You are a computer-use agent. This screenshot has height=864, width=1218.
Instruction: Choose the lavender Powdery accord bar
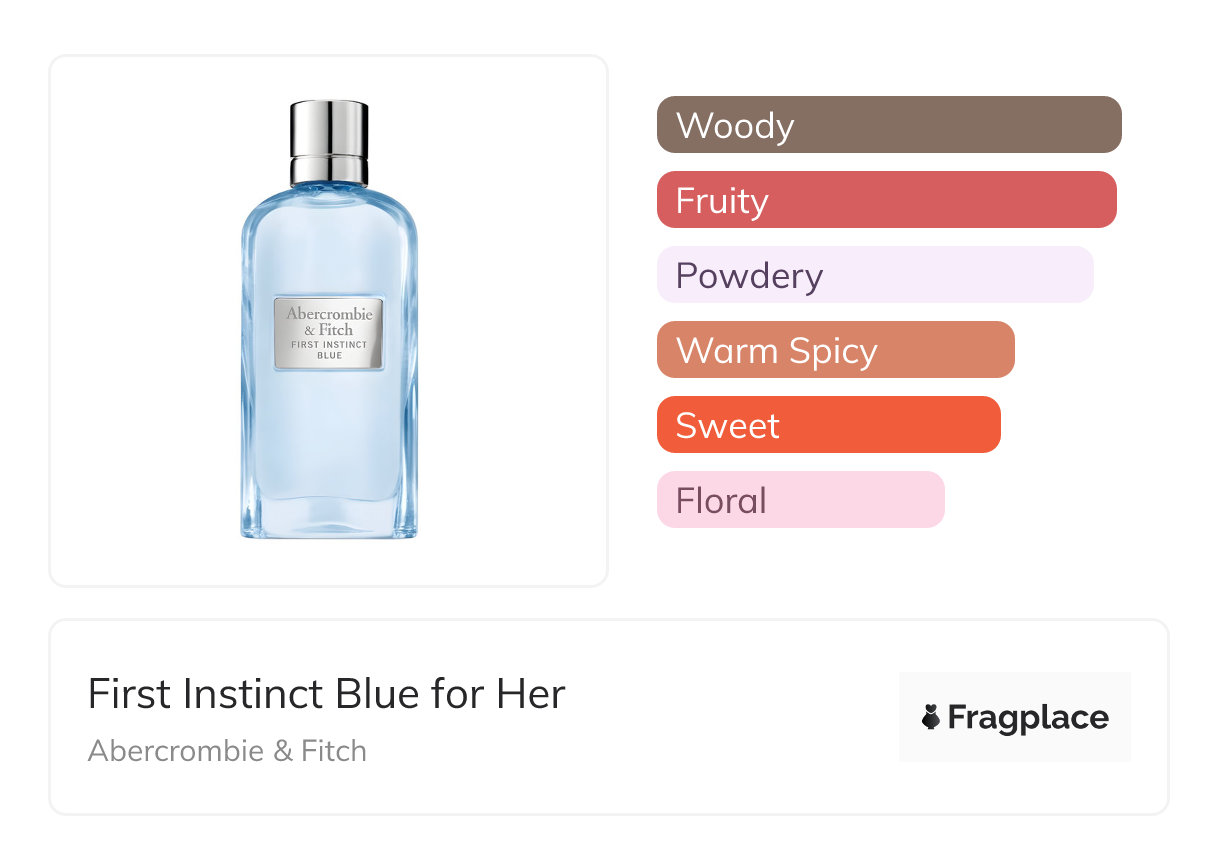[x=874, y=275]
